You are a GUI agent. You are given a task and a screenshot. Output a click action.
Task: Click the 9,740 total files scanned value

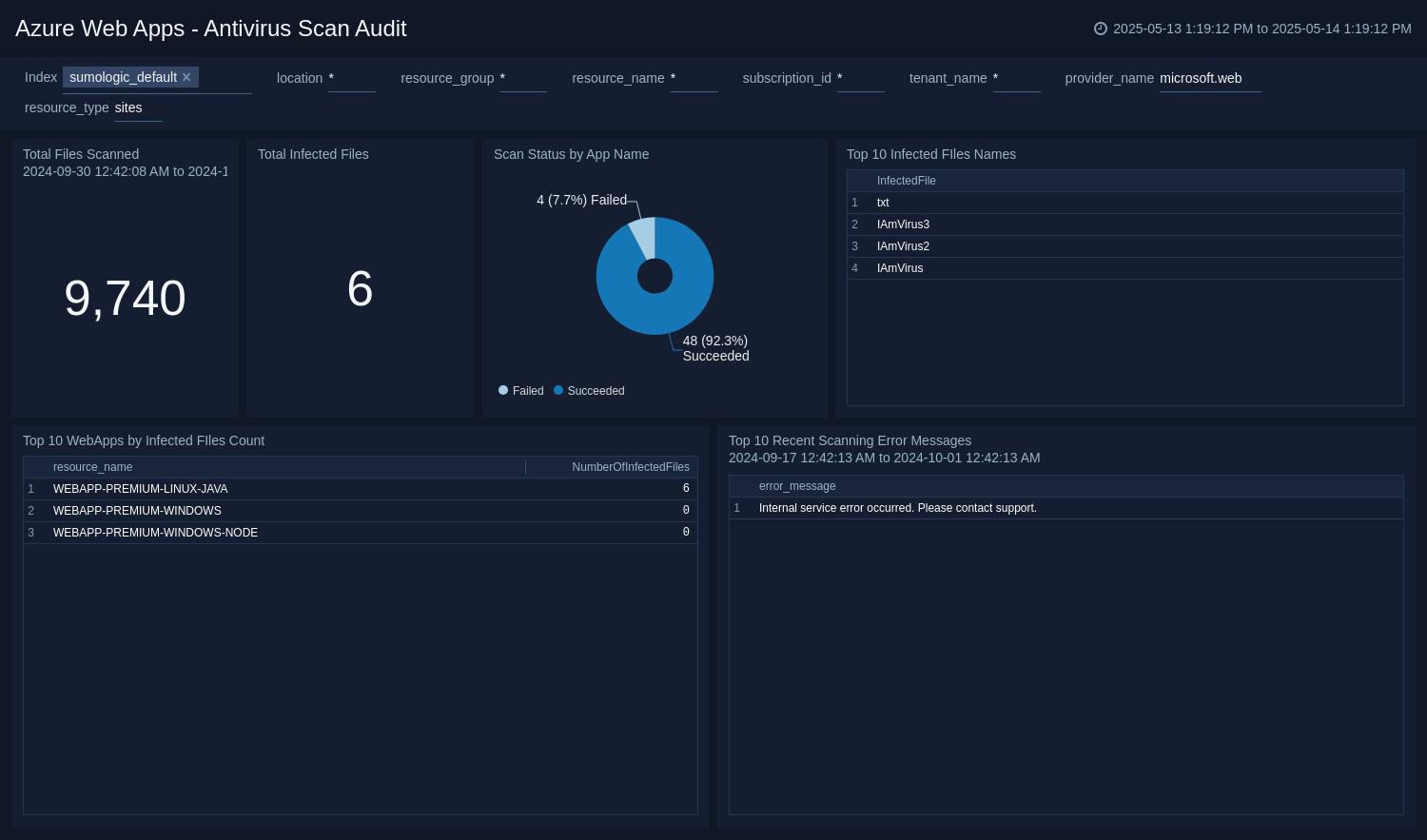coord(125,298)
